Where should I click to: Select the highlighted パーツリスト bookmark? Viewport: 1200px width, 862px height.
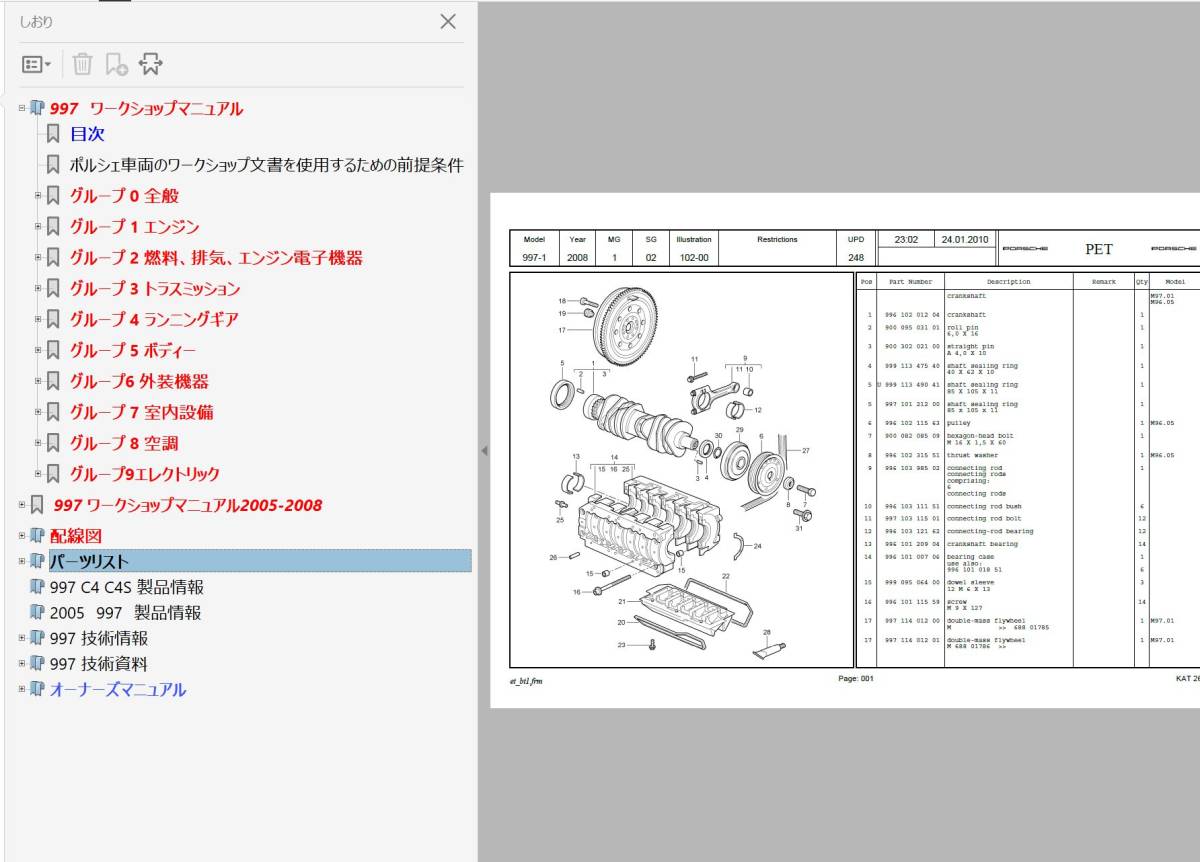coord(260,561)
